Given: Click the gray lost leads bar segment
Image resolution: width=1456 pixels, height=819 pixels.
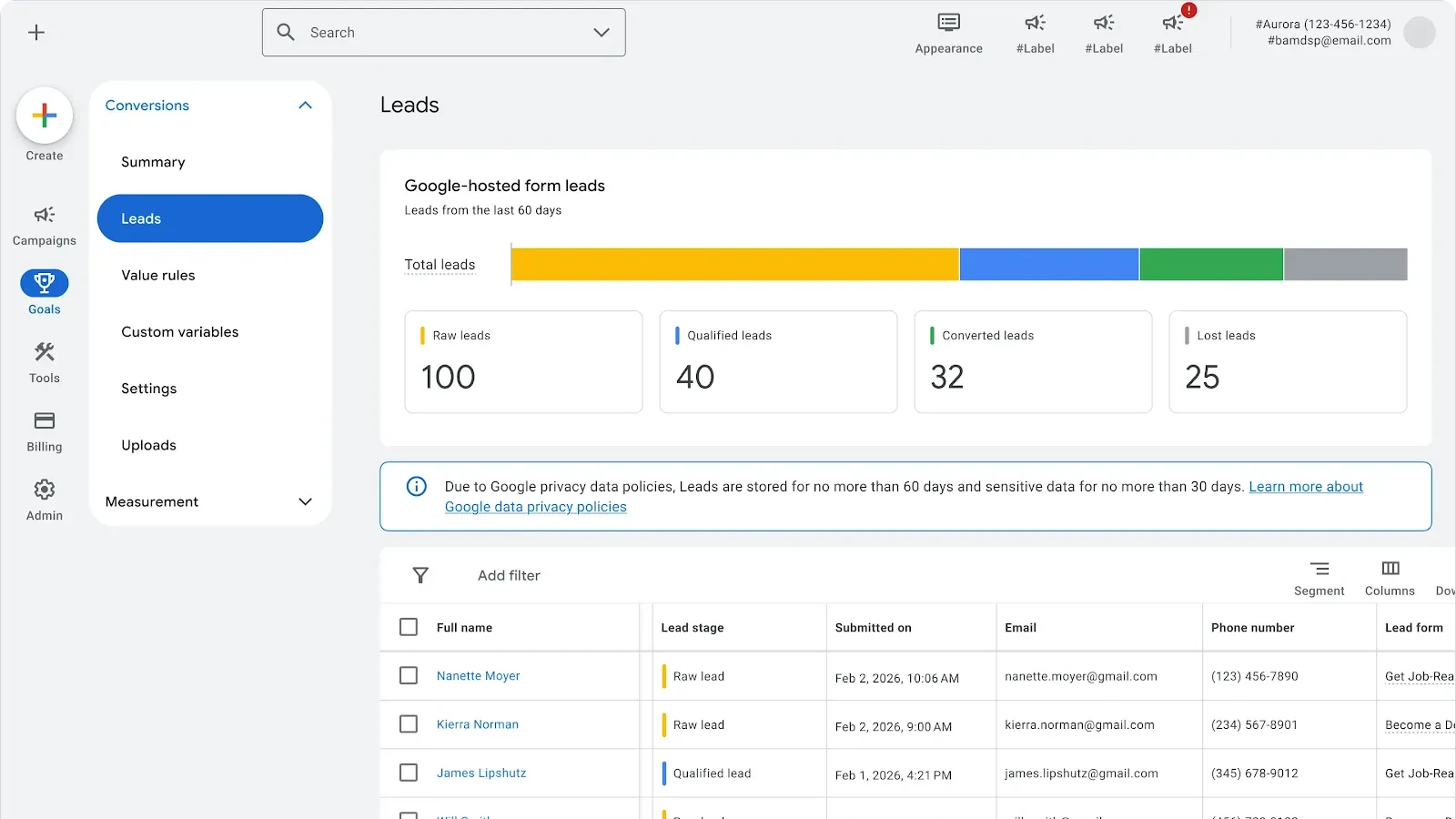Looking at the screenshot, I should pos(1346,264).
